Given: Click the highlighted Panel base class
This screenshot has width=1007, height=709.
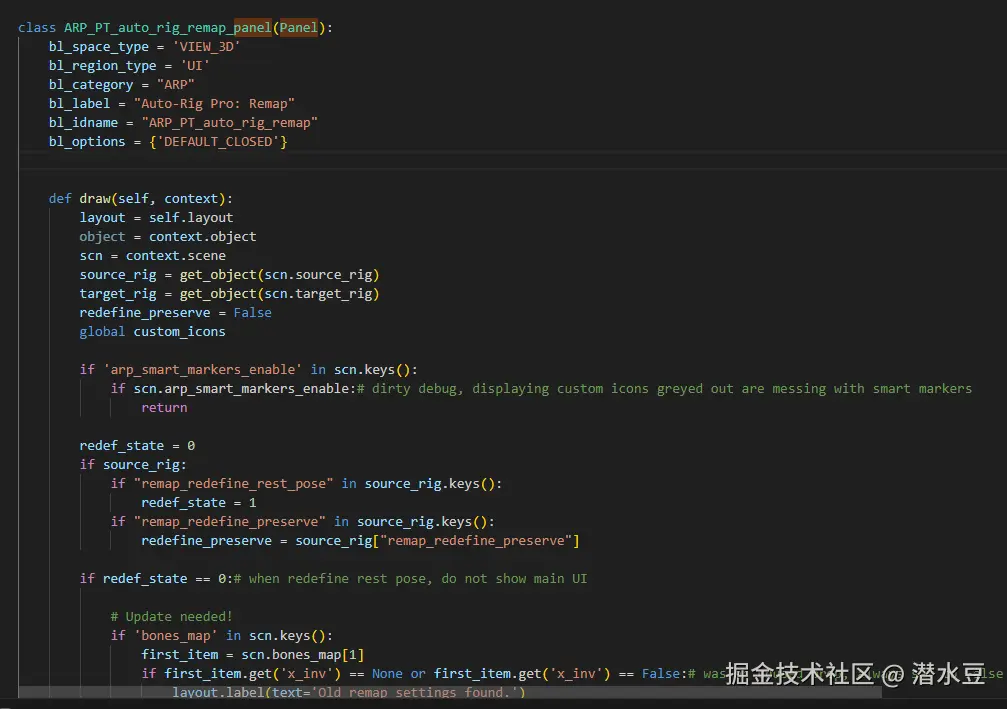Looking at the screenshot, I should (x=299, y=28).
